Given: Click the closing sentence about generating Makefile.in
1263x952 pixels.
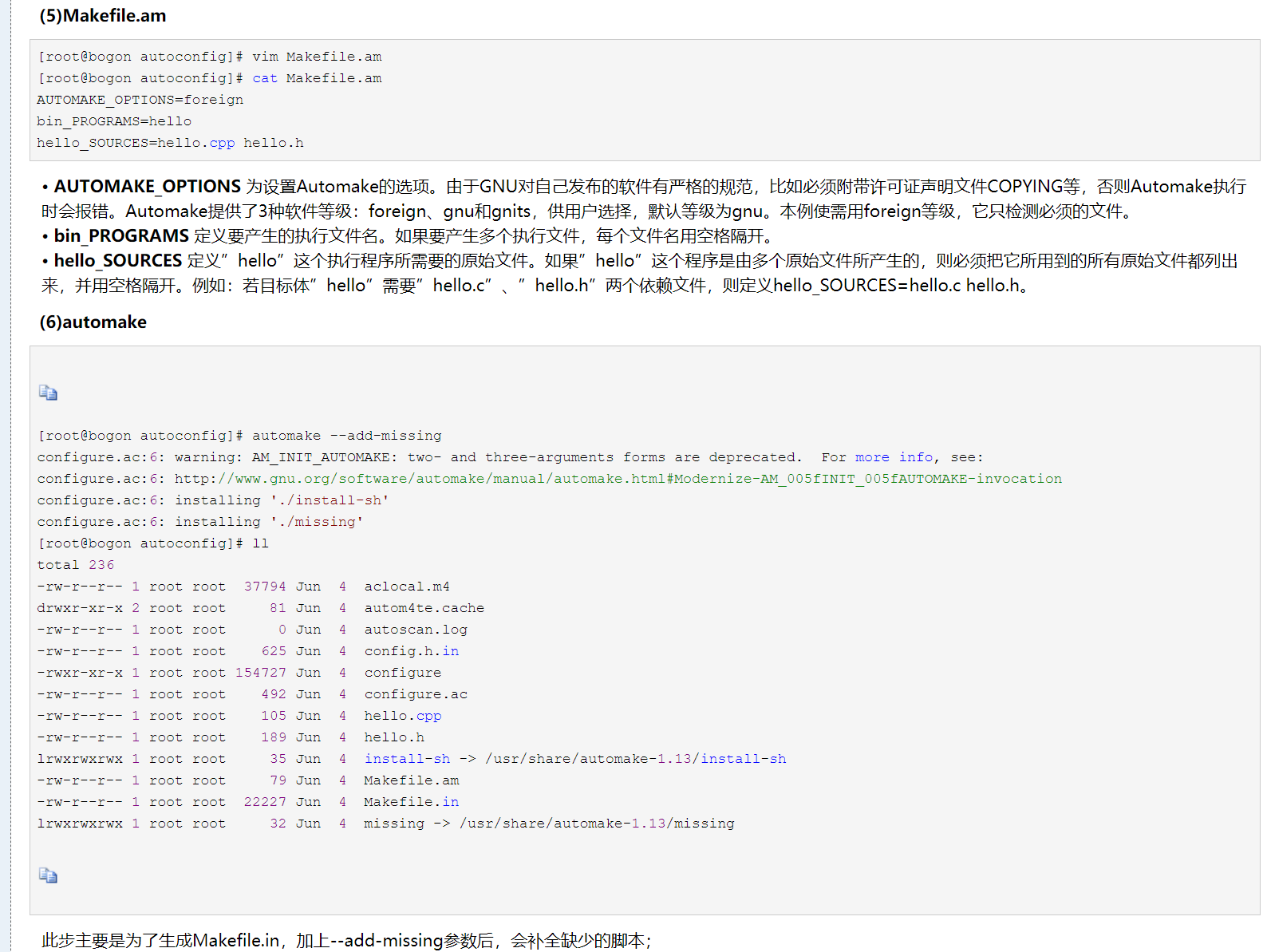Looking at the screenshot, I should click(346, 941).
